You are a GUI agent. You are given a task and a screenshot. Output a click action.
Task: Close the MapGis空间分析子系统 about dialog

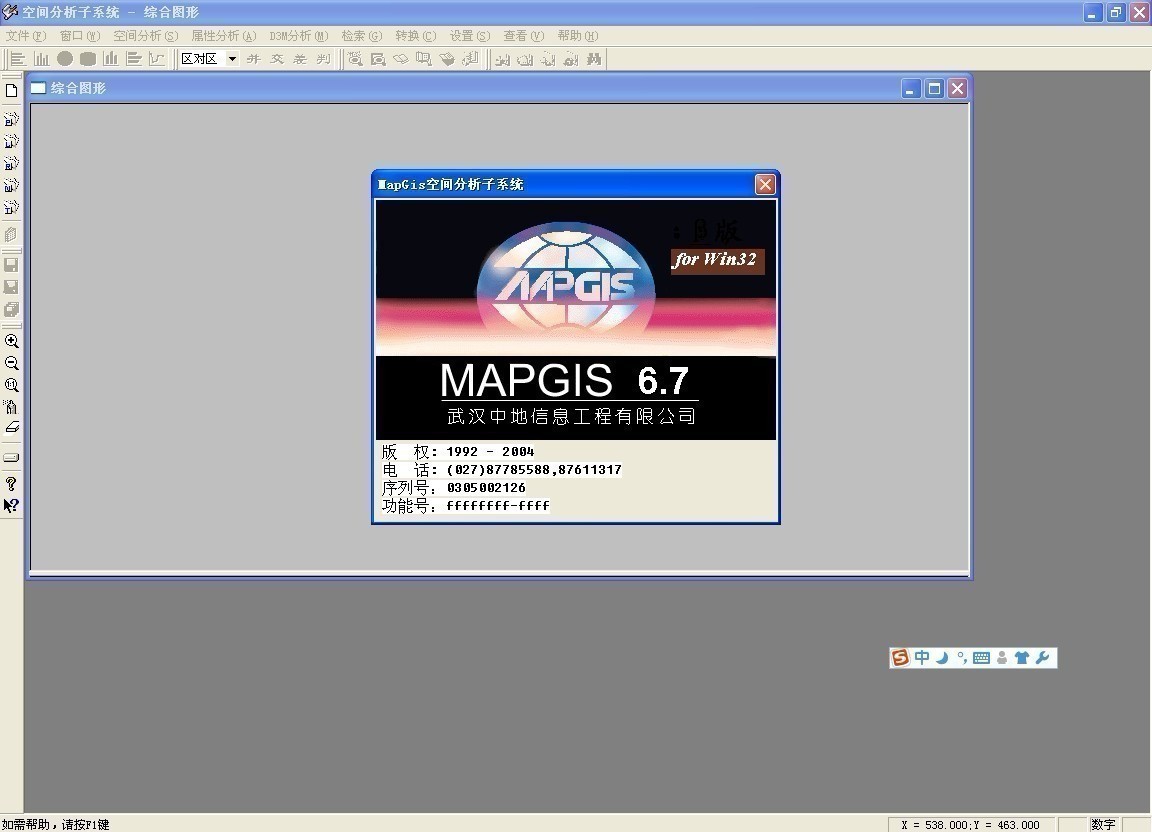click(765, 184)
